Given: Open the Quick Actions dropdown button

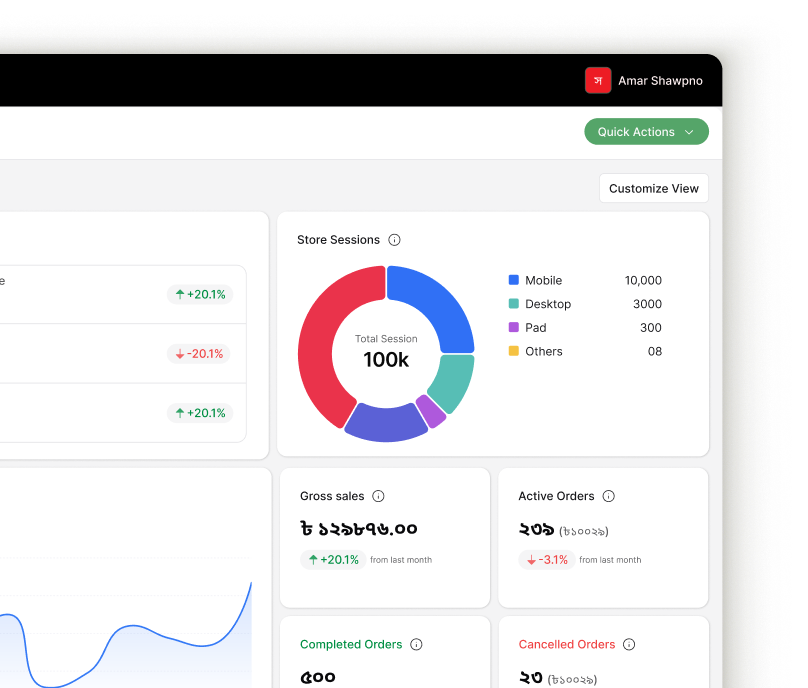Looking at the screenshot, I should [x=646, y=132].
